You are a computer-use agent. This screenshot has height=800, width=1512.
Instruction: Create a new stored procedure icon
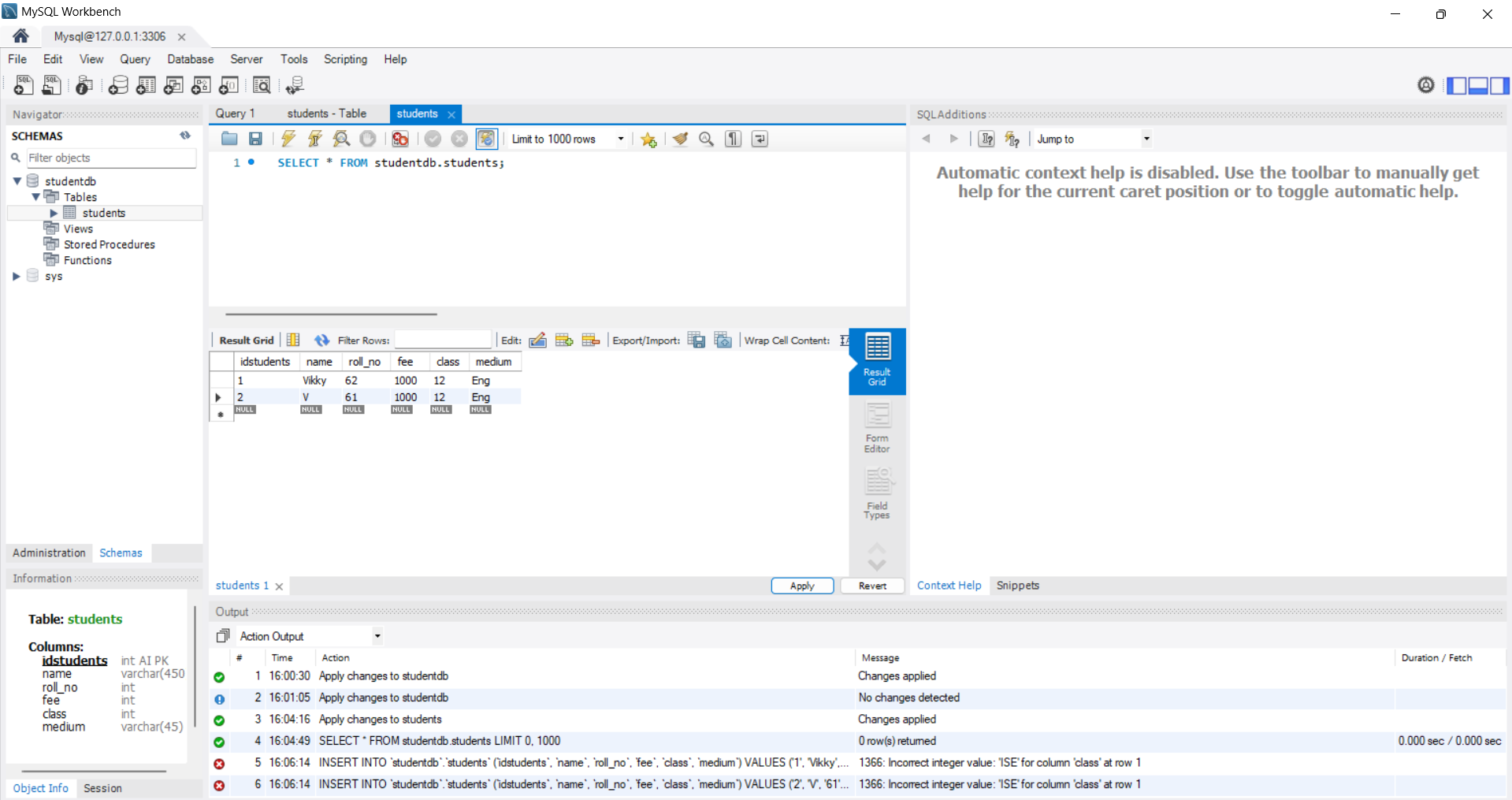tap(201, 85)
